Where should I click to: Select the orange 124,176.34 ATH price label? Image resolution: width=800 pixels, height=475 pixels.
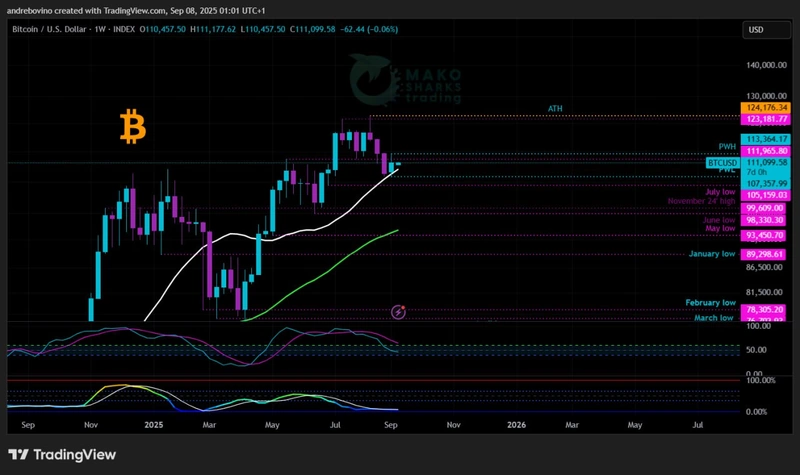click(765, 107)
